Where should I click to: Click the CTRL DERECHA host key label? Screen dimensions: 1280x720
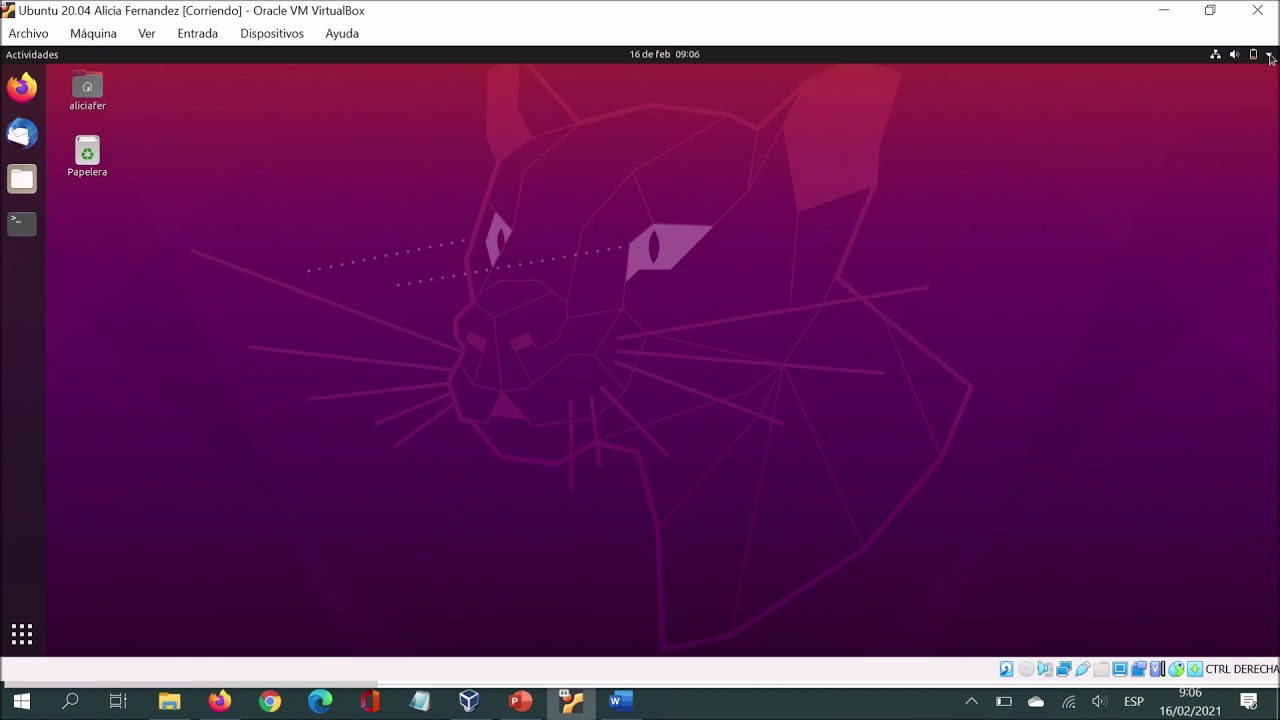pyautogui.click(x=1242, y=669)
